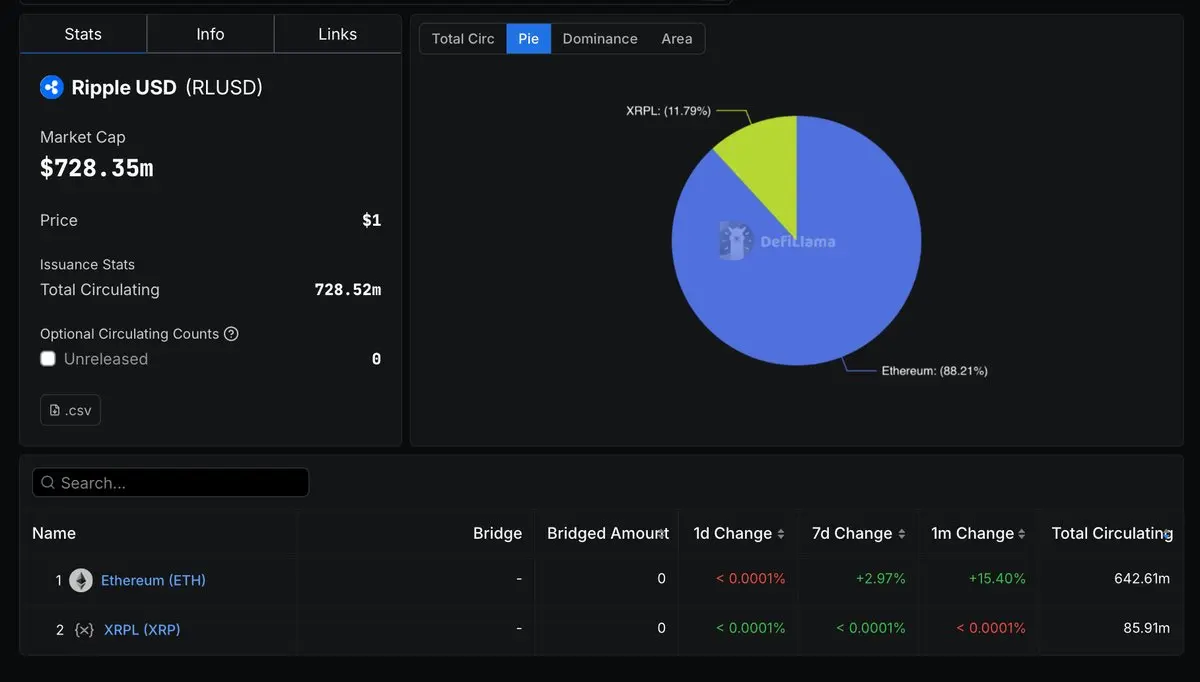
Task: Sort by Total Circulating column arrows
Action: tap(1167, 534)
